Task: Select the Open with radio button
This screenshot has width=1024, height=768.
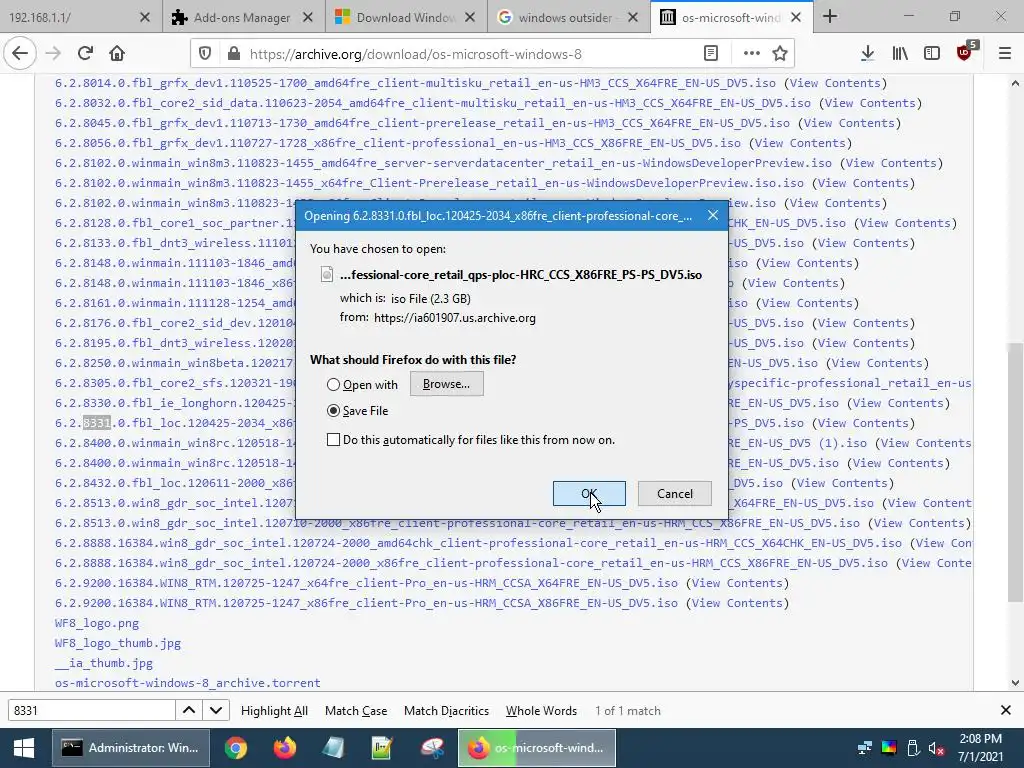Action: [333, 385]
